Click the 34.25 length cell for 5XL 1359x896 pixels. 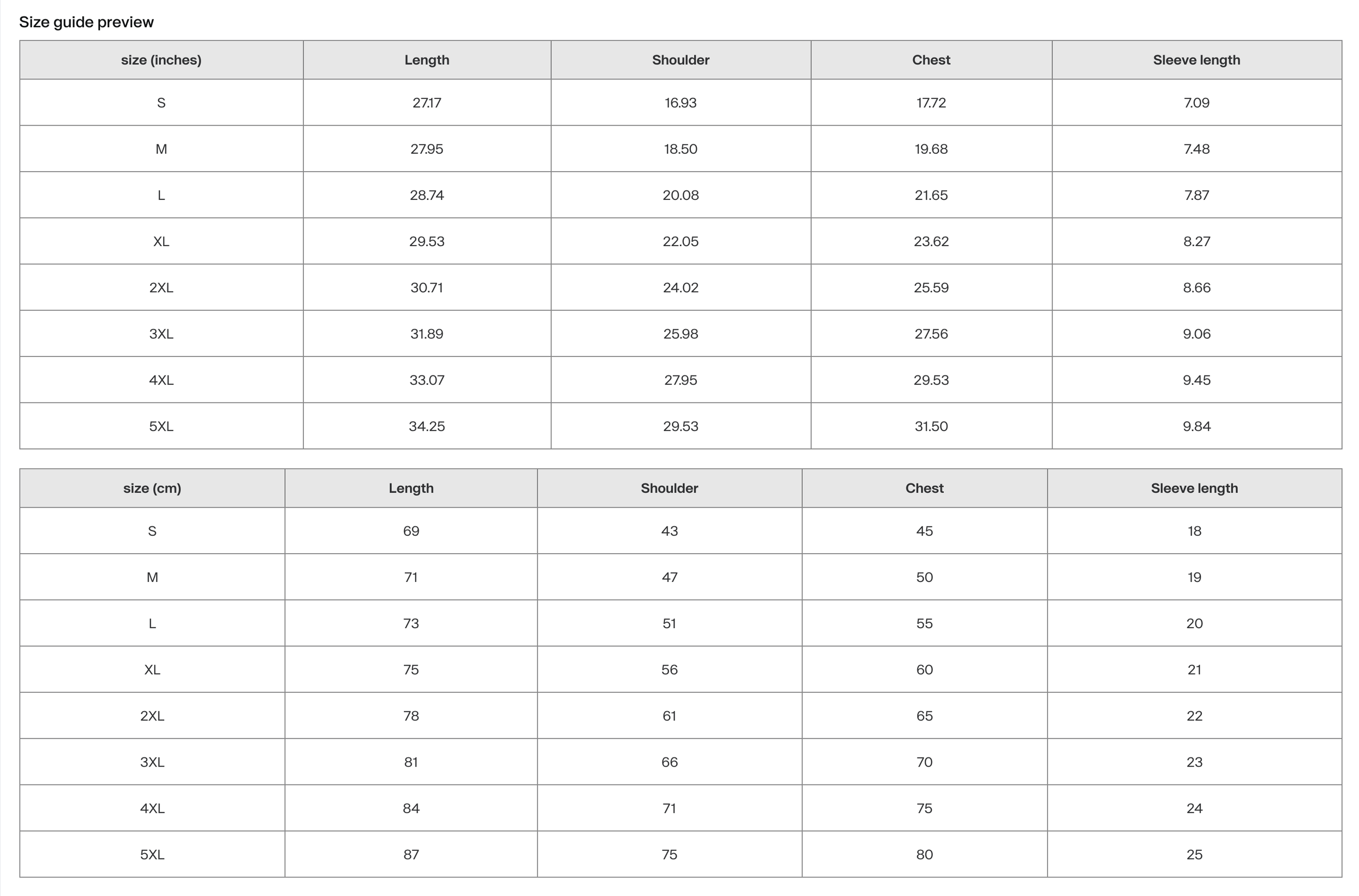coord(427,427)
